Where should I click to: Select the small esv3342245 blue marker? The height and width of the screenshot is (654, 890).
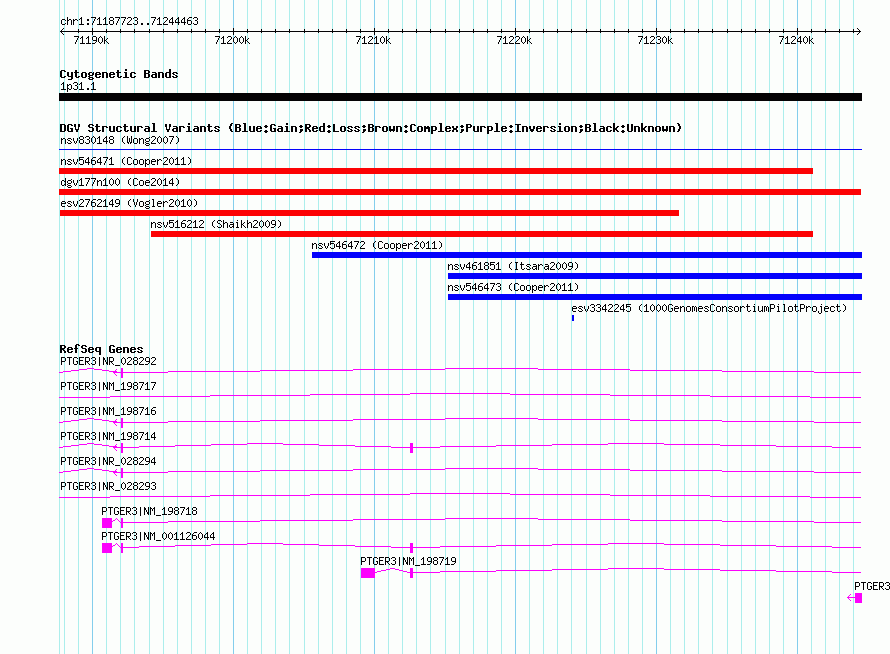tap(573, 318)
